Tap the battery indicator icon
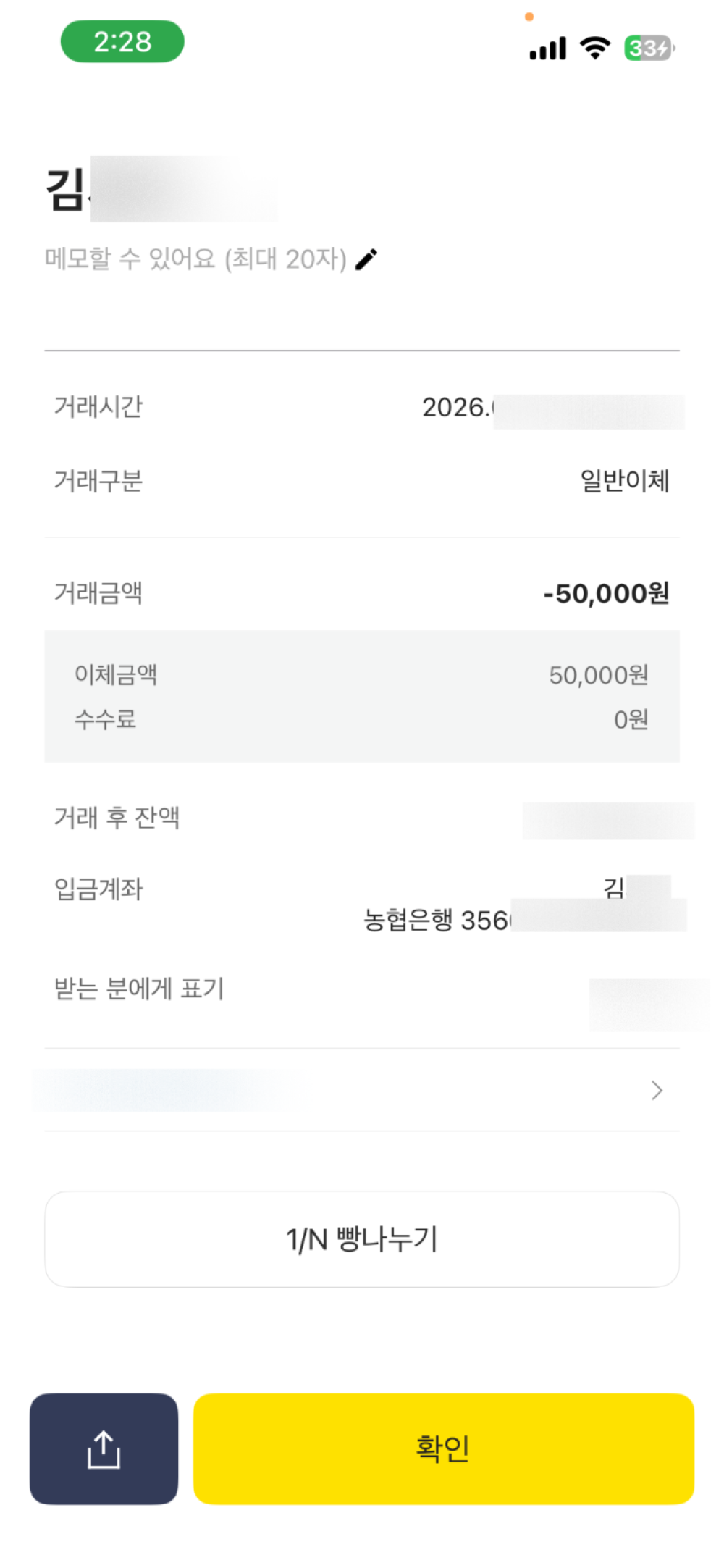The width and height of the screenshot is (724, 1568). 648,49
